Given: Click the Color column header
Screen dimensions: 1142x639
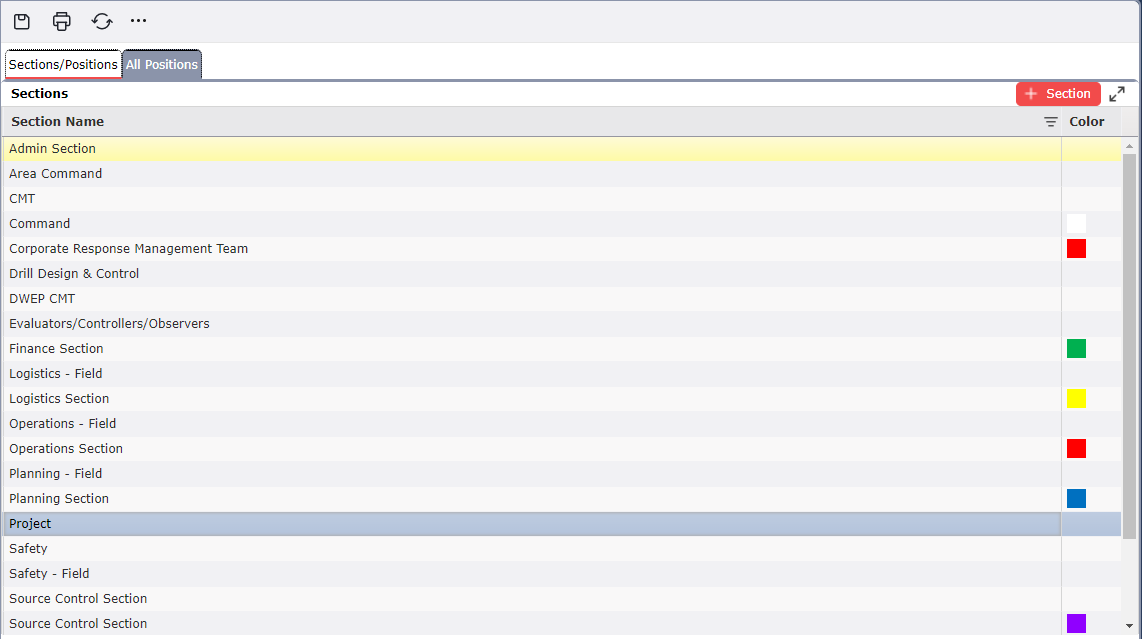Looking at the screenshot, I should 1087,122.
